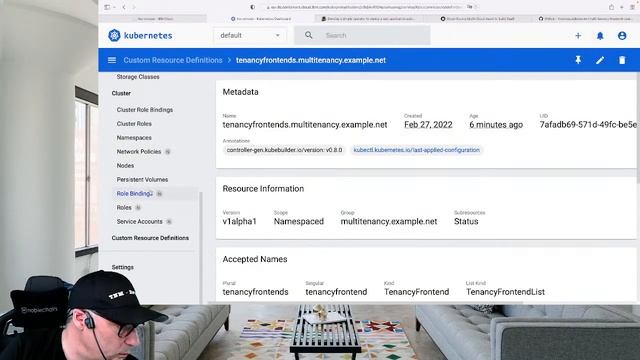
Task: Click the Namespaced scope value
Action: tap(299, 221)
